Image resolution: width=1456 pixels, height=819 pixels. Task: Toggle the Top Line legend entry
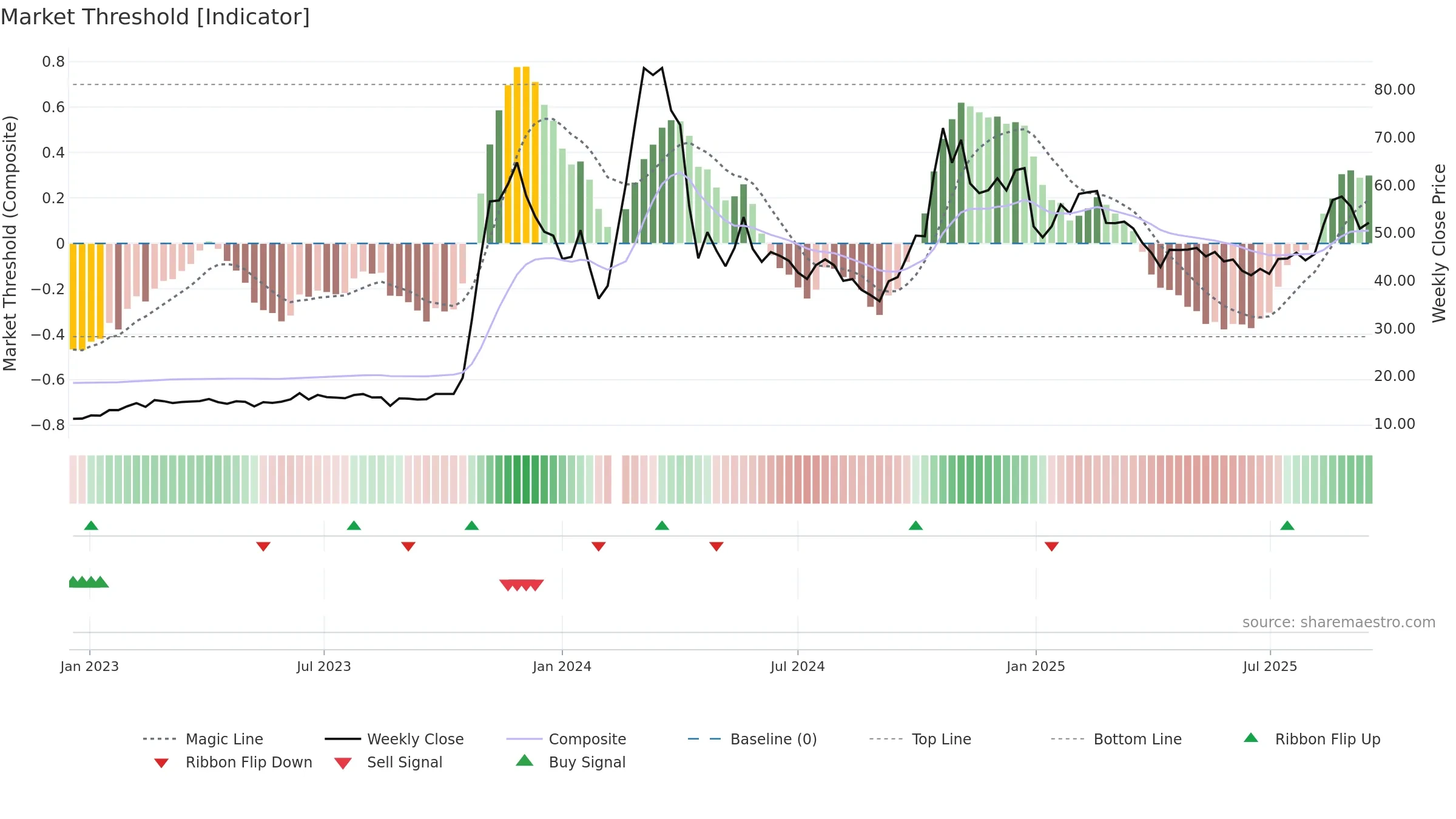tap(920, 739)
